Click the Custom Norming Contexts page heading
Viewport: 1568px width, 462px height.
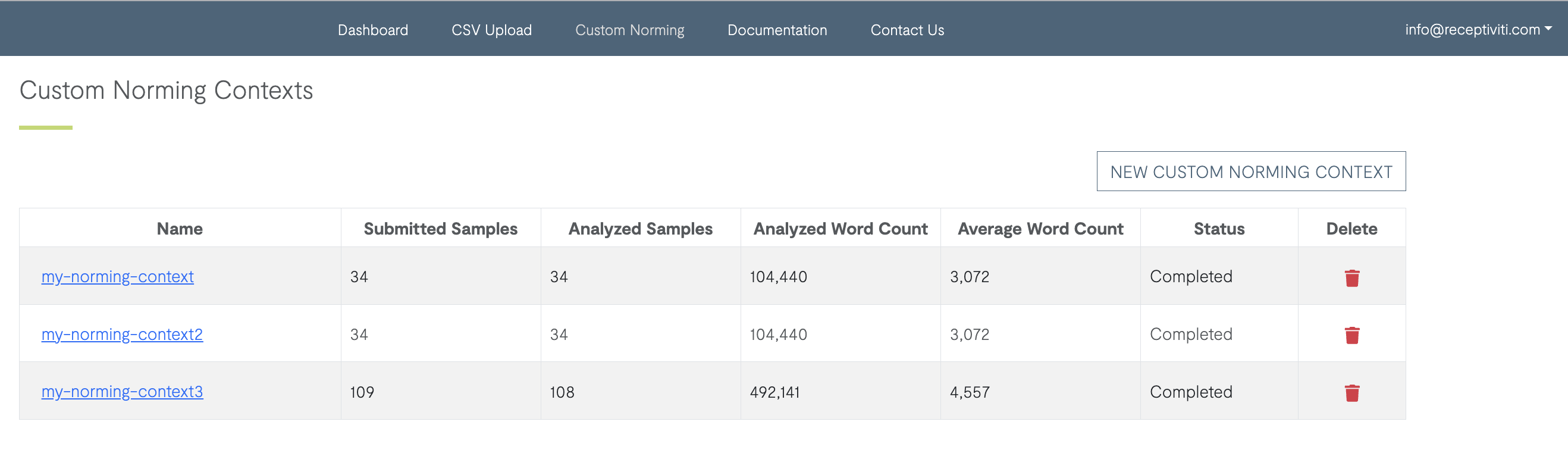(166, 90)
